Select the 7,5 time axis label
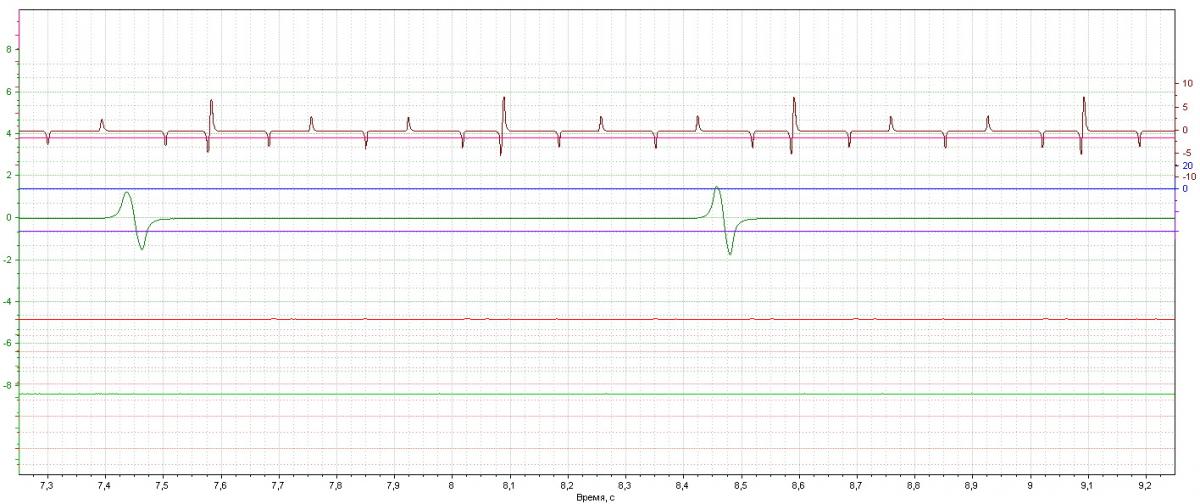Image resolution: width=1200 pixels, height=504 pixels. [x=163, y=485]
